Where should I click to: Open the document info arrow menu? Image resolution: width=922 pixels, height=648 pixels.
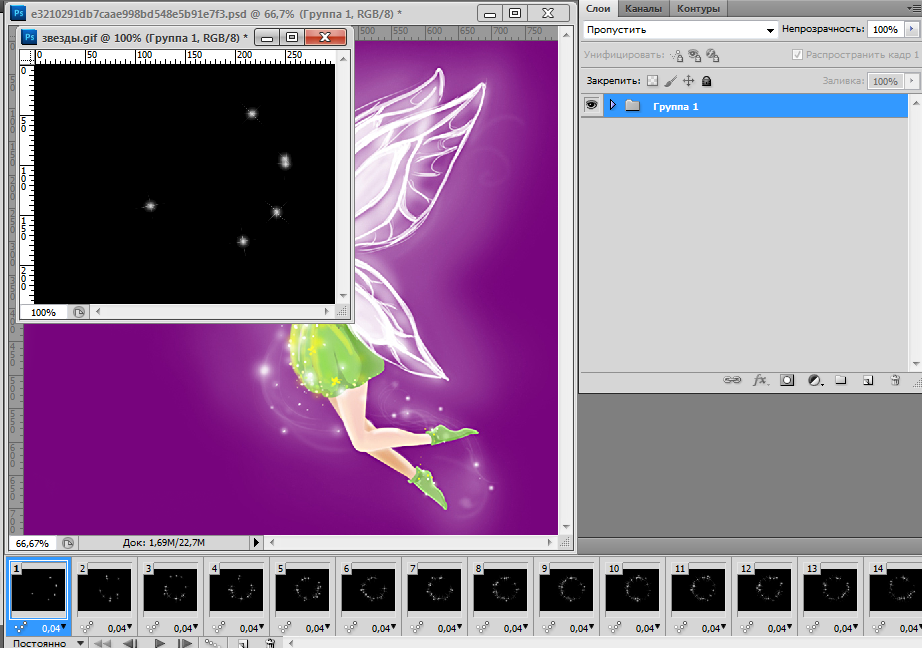[x=256, y=542]
